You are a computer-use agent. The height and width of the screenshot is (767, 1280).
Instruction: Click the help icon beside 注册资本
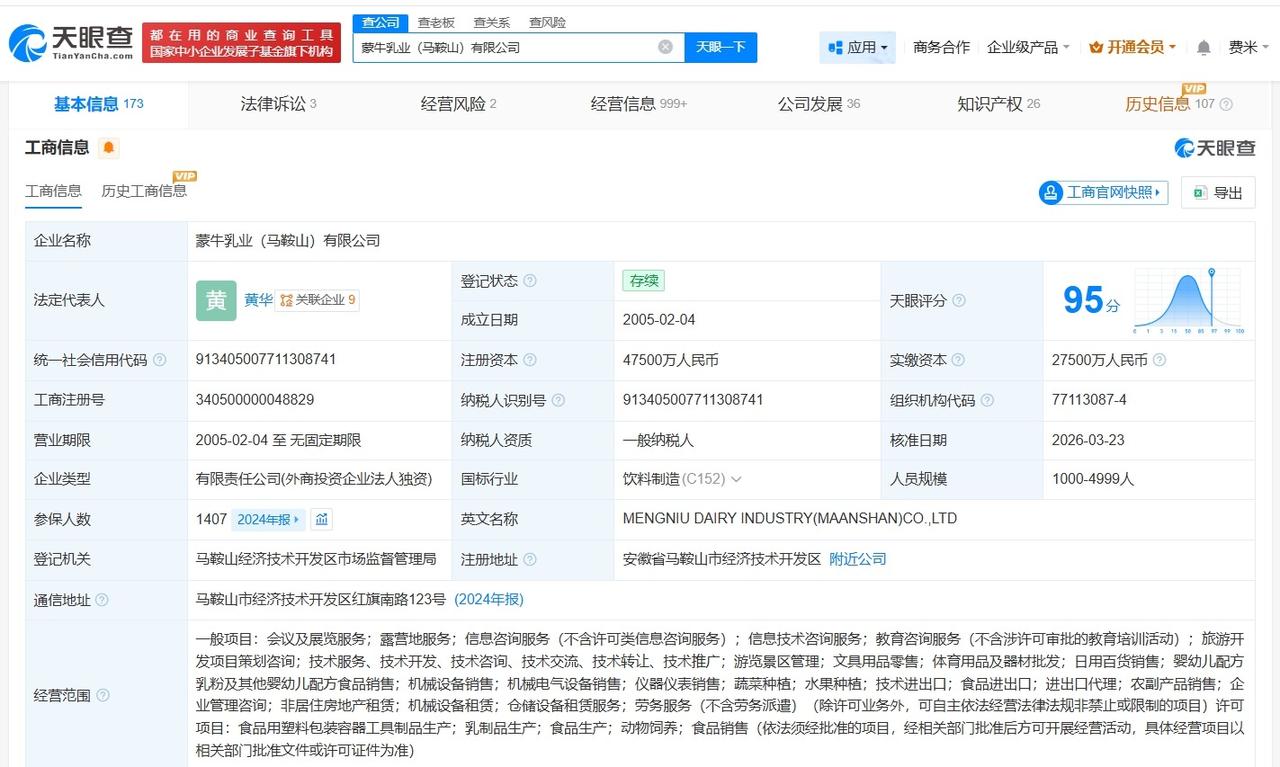click(529, 360)
